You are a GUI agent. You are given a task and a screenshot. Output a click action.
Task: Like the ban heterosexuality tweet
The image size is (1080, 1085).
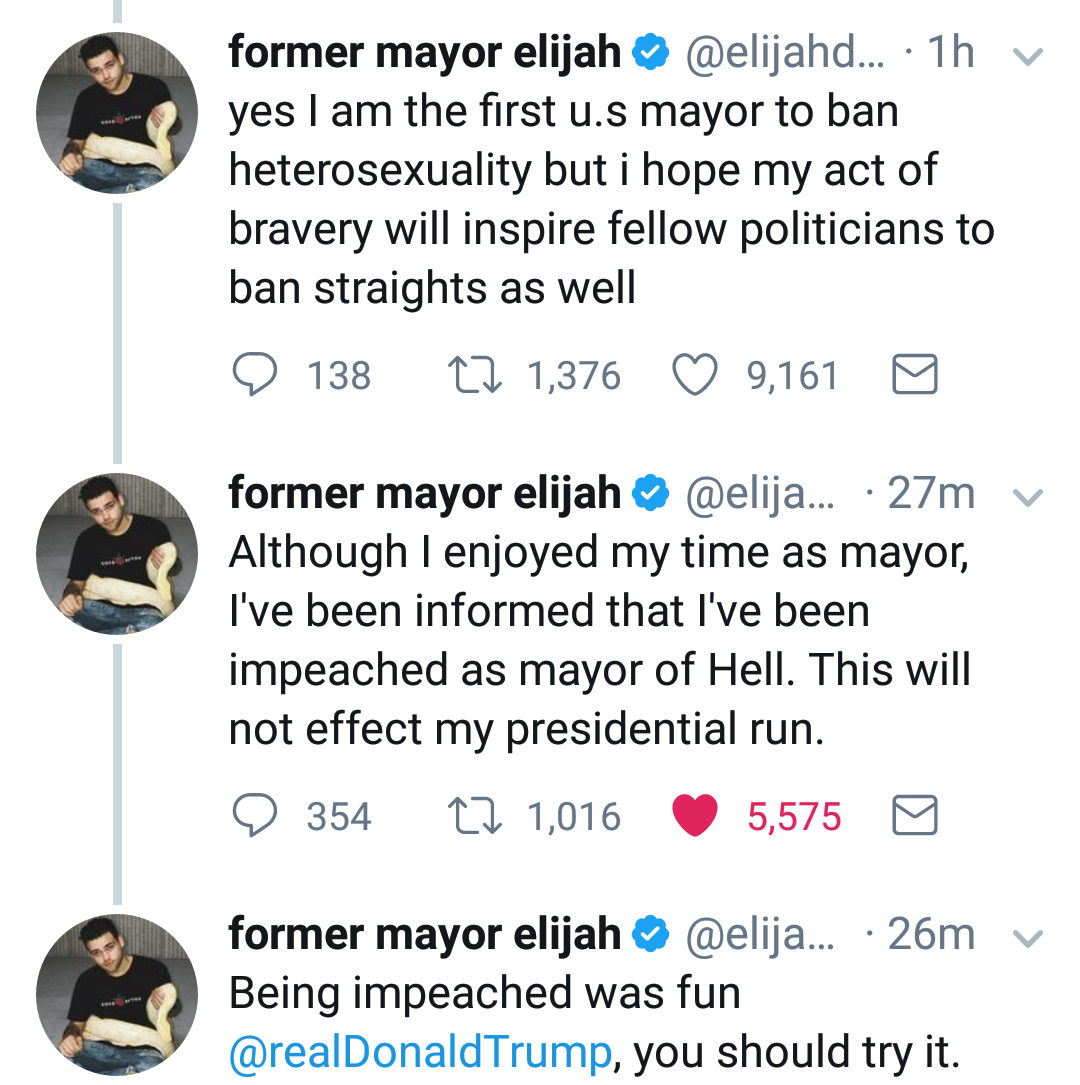(696, 376)
